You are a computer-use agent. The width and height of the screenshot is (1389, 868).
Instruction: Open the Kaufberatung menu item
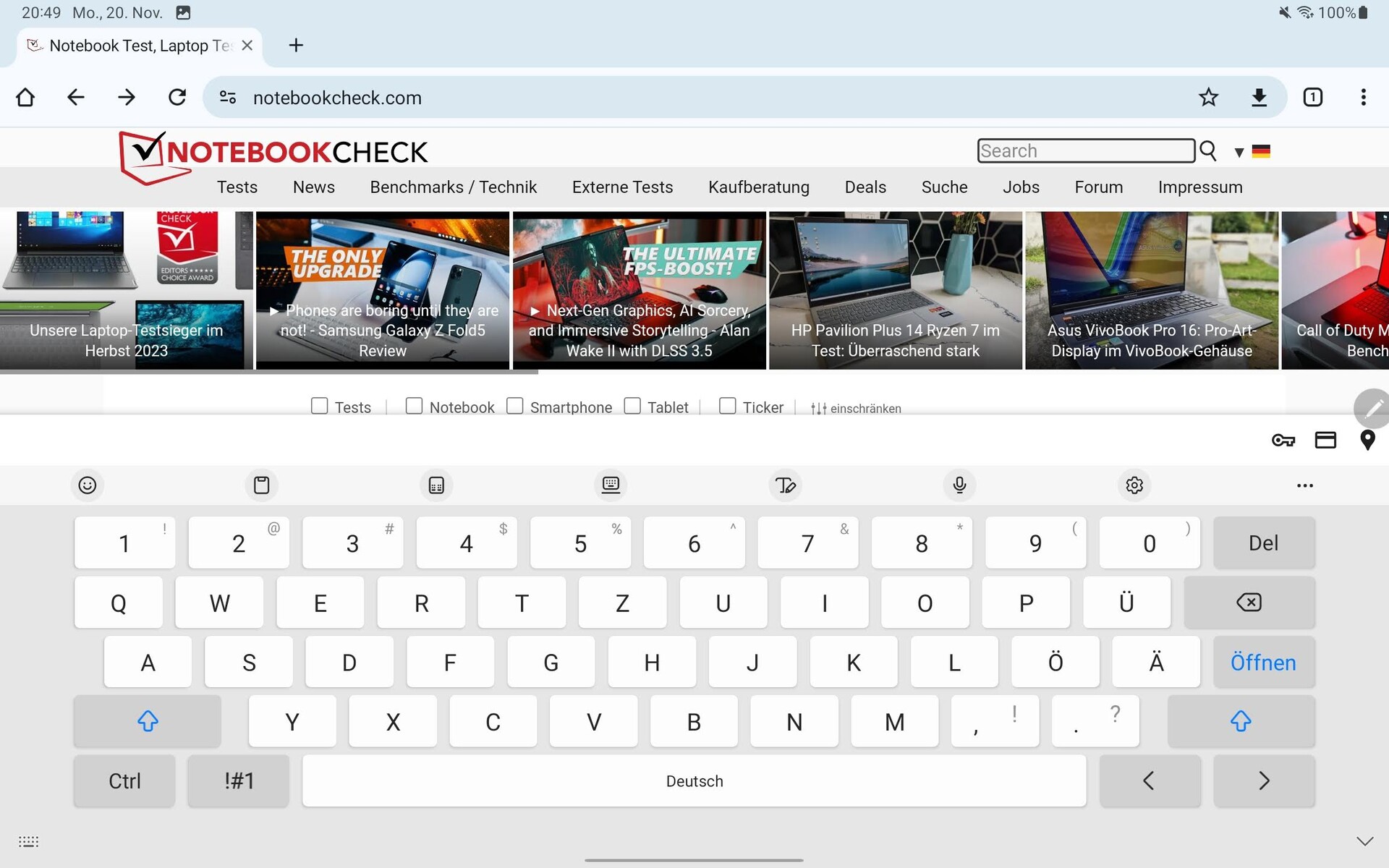click(758, 187)
